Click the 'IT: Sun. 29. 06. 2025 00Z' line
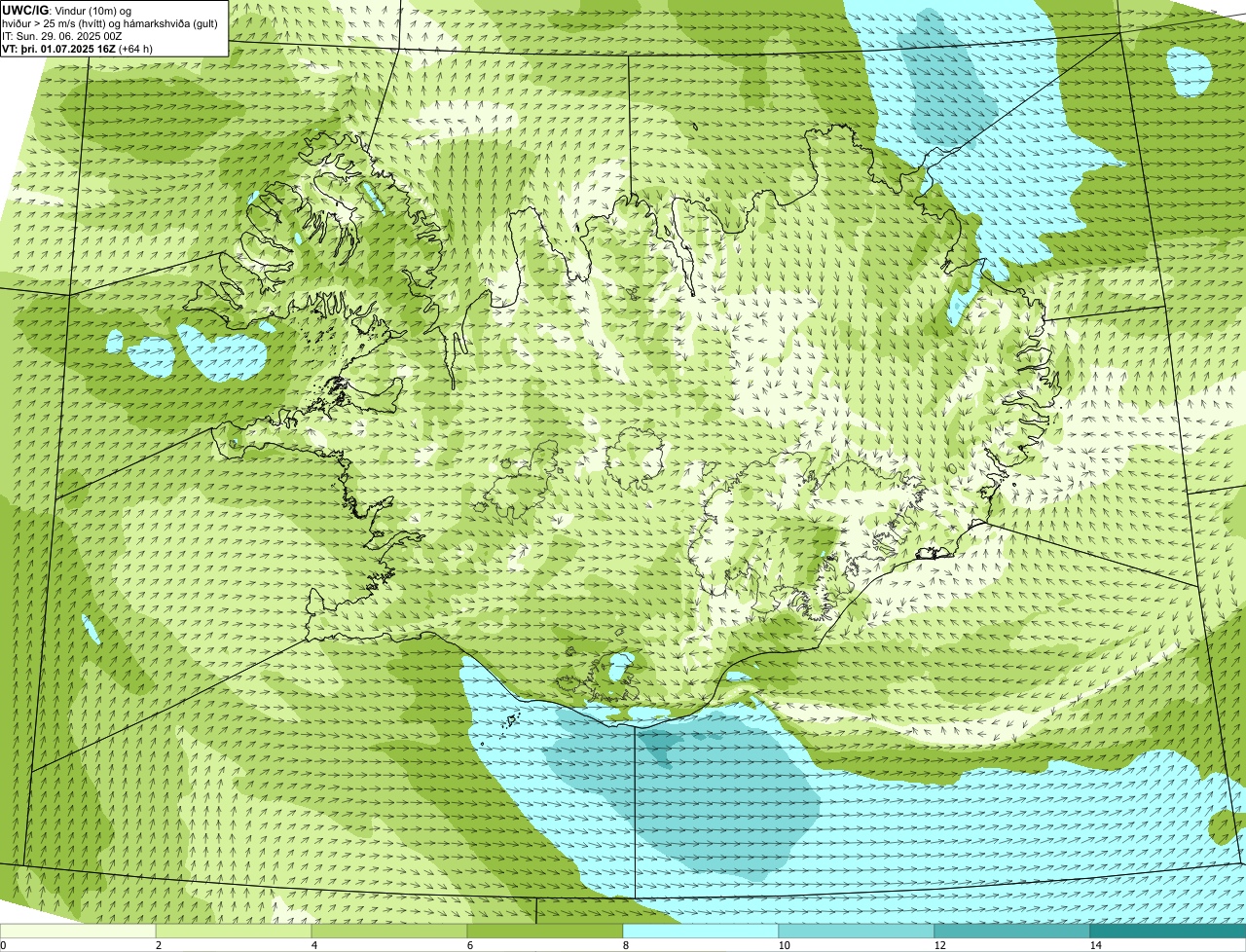 pyautogui.click(x=62, y=35)
